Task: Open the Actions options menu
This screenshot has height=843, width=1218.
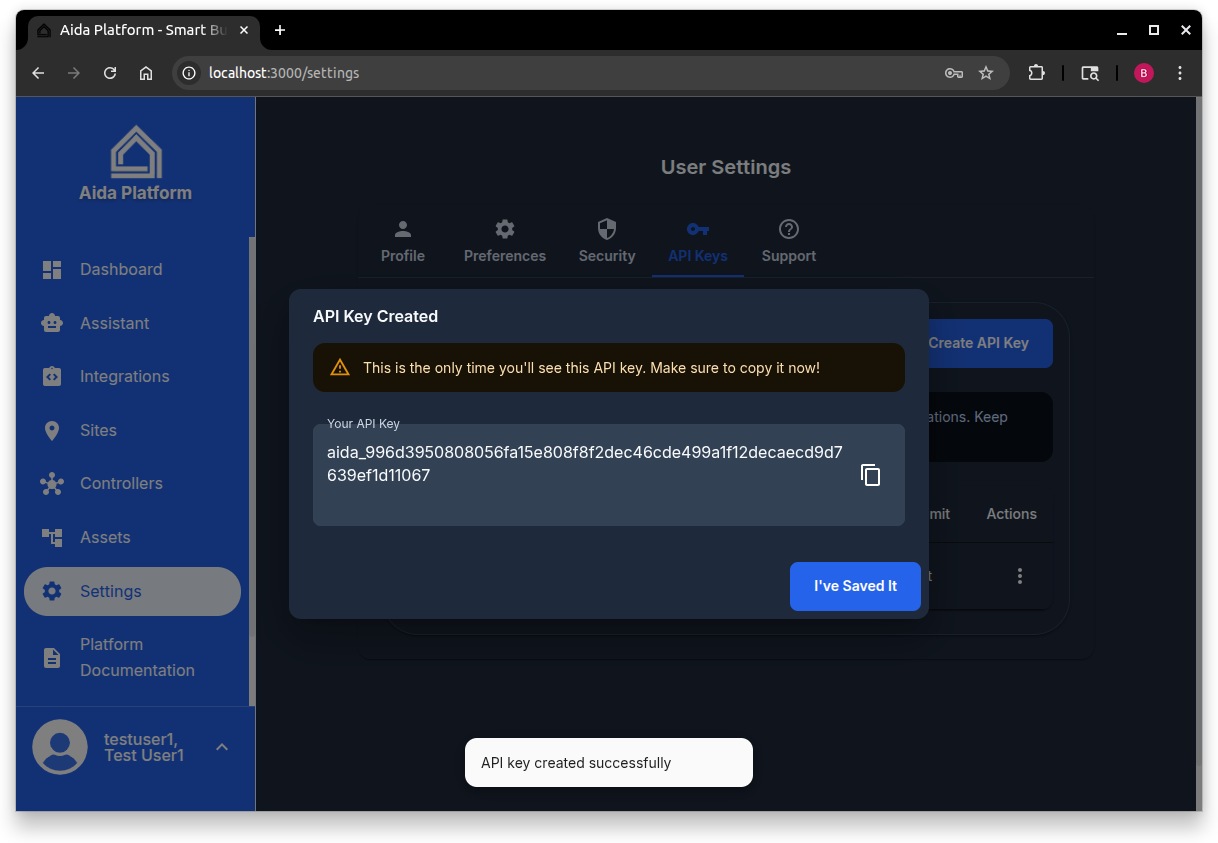Action: (1019, 576)
